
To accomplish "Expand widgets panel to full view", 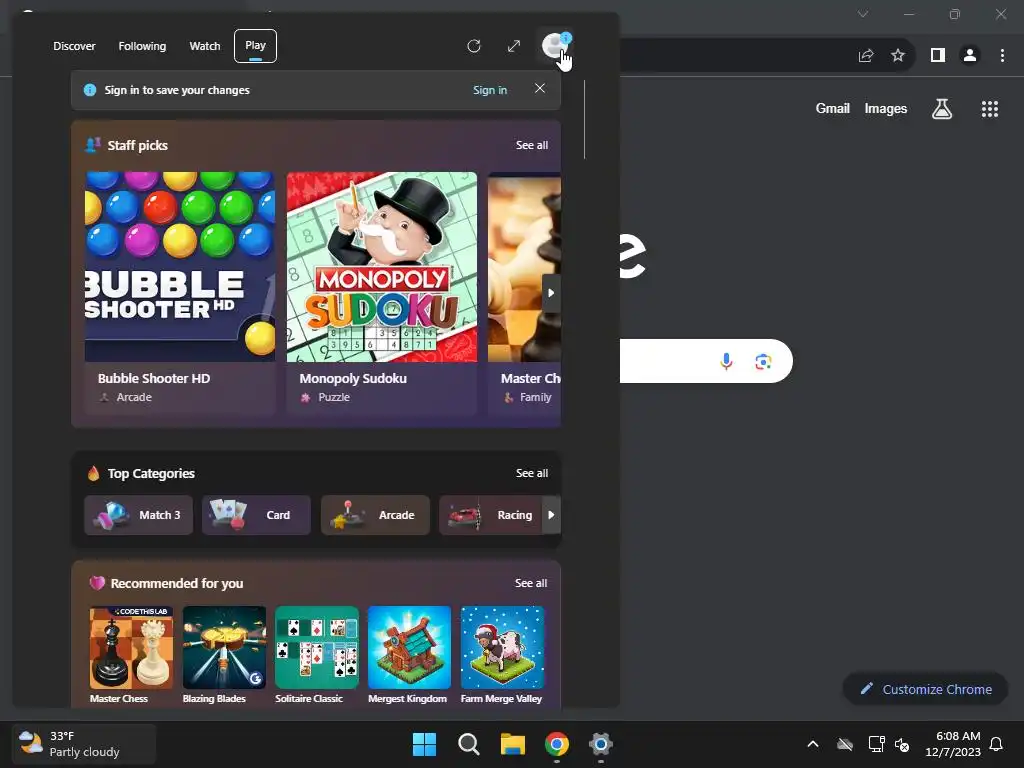I will [x=514, y=46].
